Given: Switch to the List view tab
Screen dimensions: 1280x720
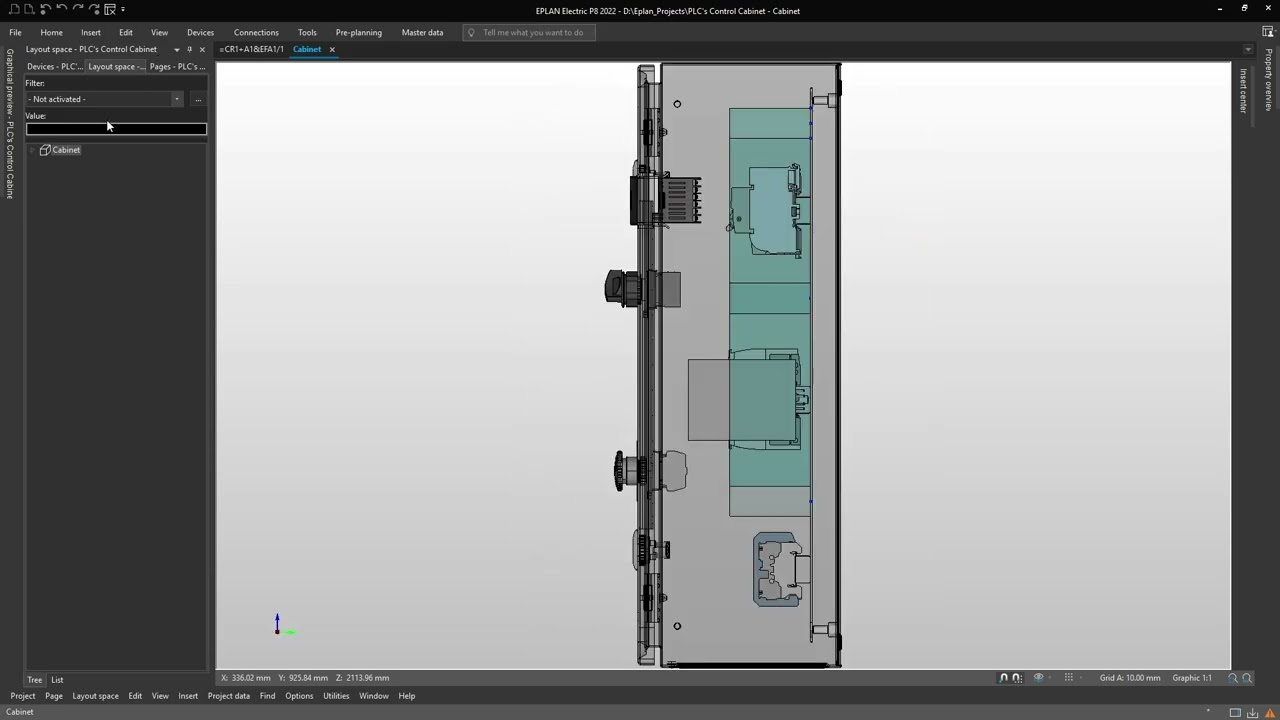Looking at the screenshot, I should (57, 680).
